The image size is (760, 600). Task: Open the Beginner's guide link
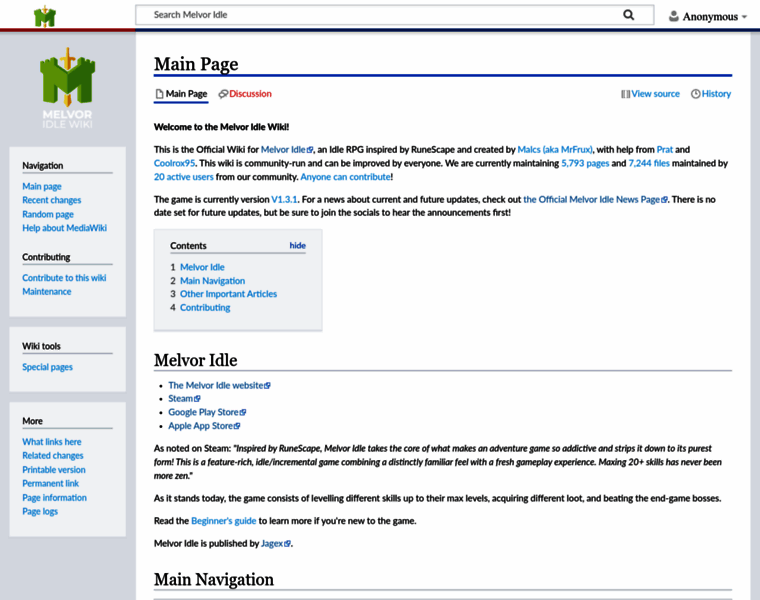click(x=223, y=521)
